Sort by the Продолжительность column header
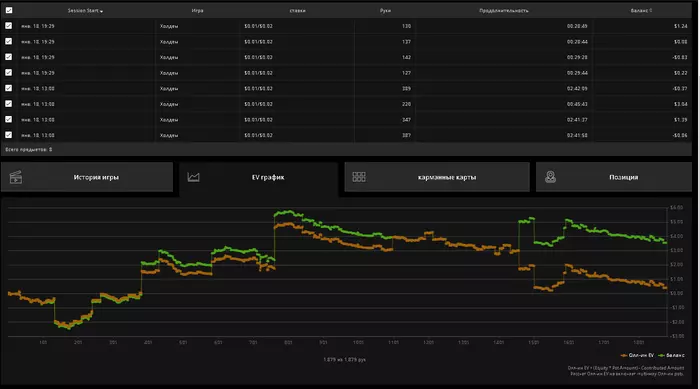This screenshot has height=389, width=700. (504, 10)
